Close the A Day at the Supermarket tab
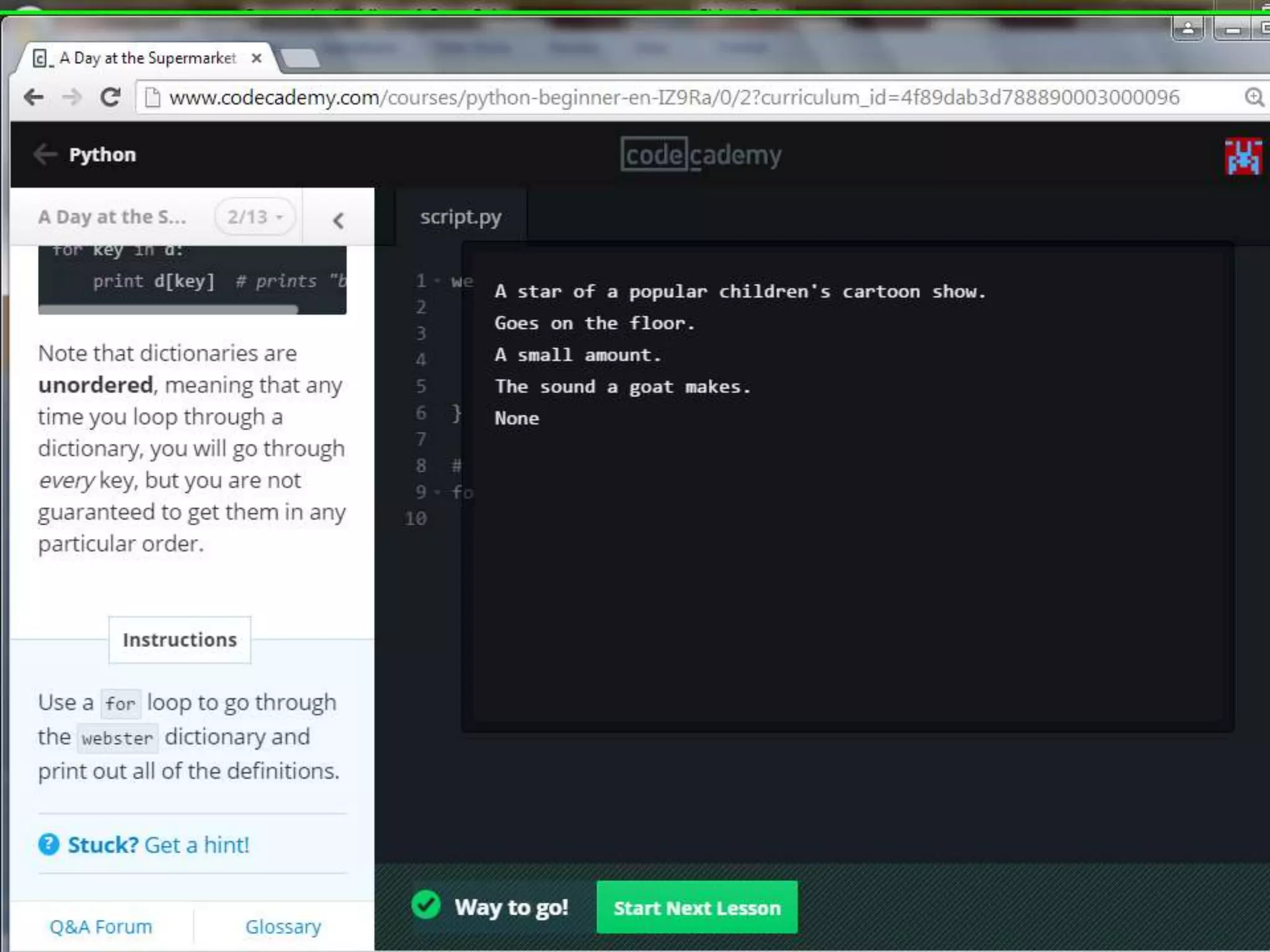Screen dimensions: 1270x952 (256, 58)
